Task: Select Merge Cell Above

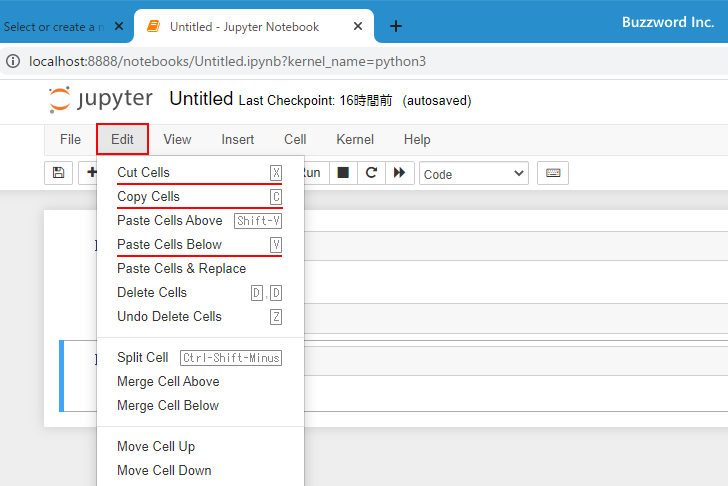Action: [x=200, y=382]
